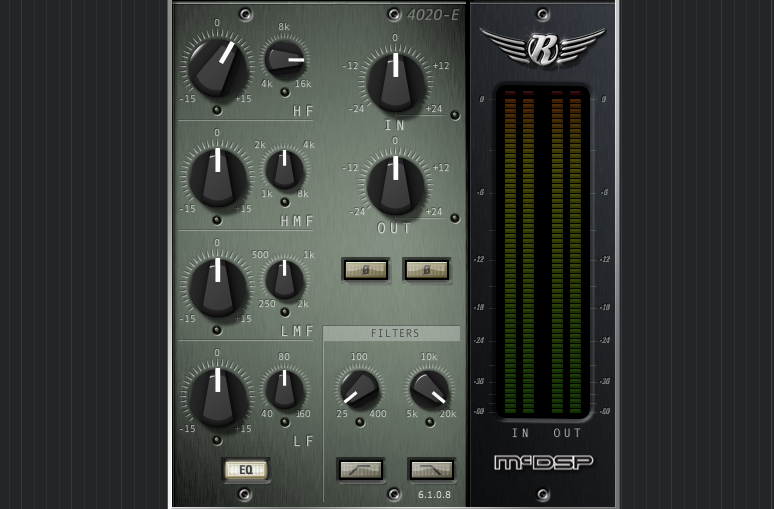
Task: Click the IN level knob
Action: 396,82
